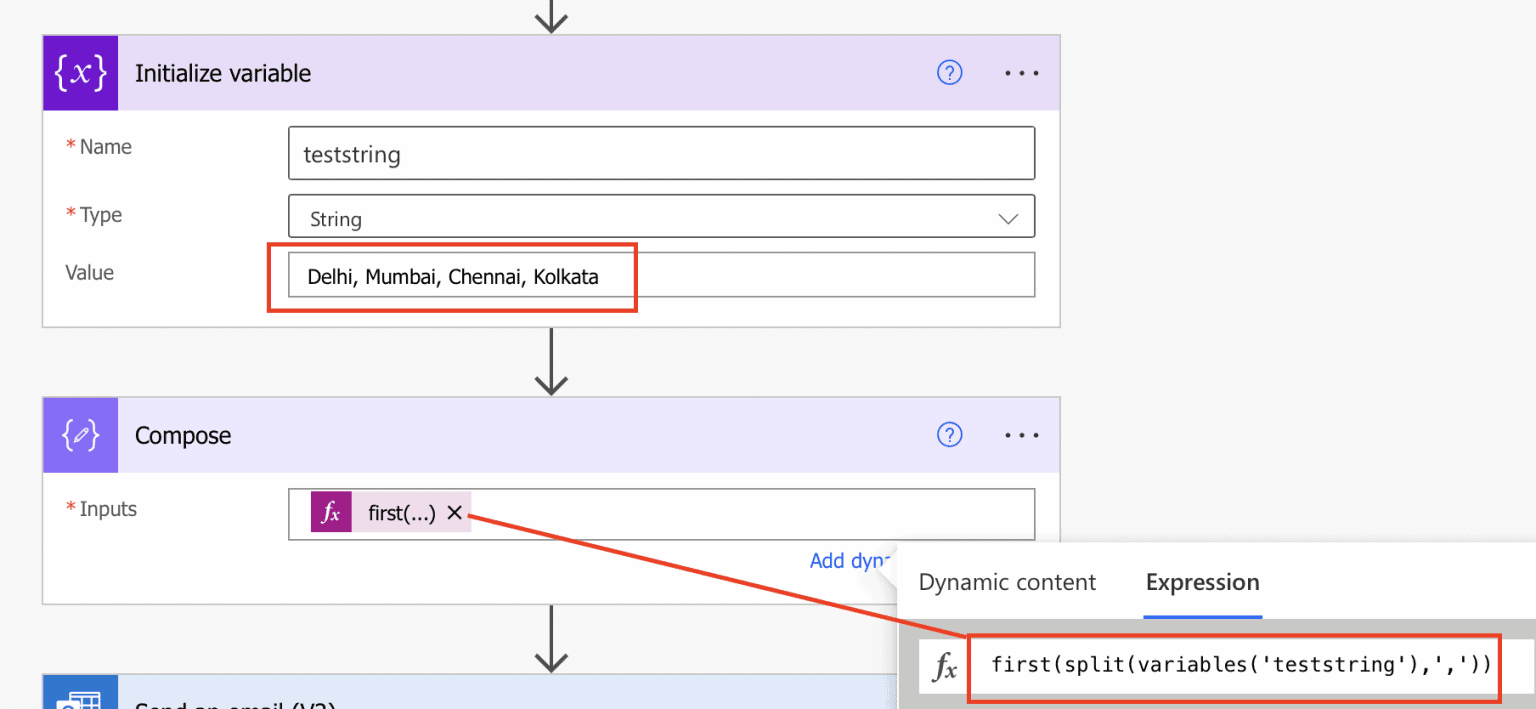Click the Add dynamic content link
Image resolution: width=1536 pixels, height=709 pixels.
(x=851, y=561)
